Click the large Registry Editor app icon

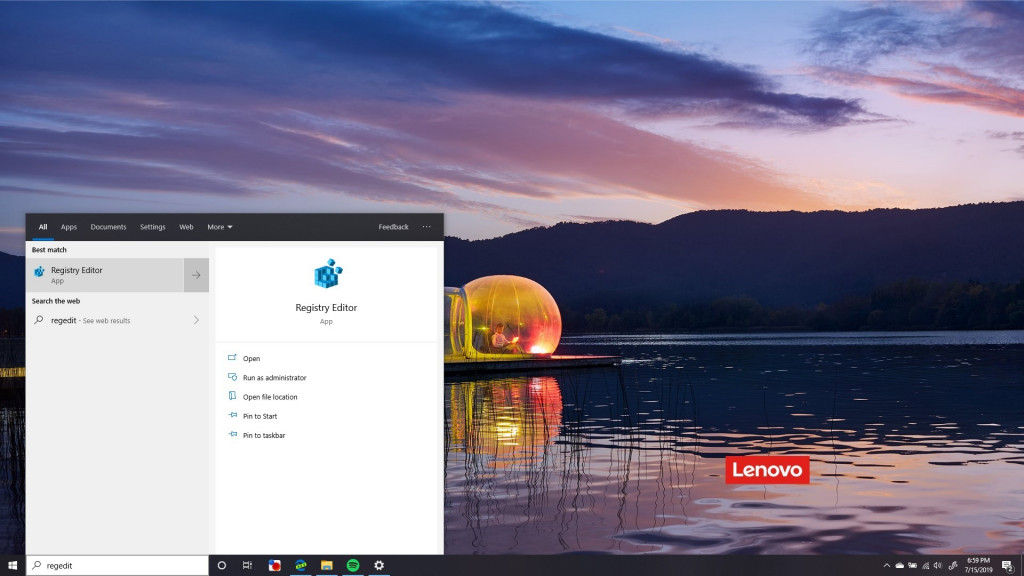(x=326, y=271)
